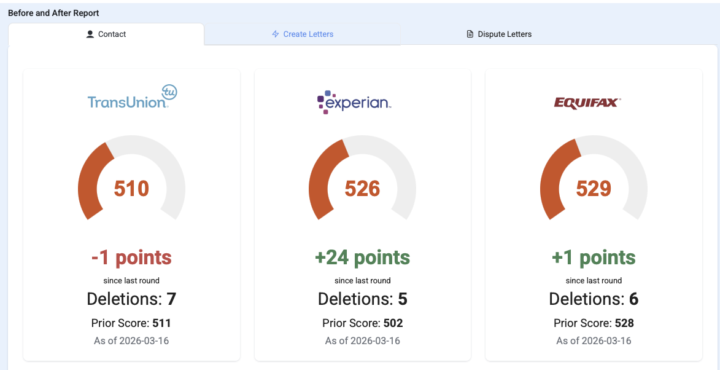The width and height of the screenshot is (720, 370).
Task: Click the TransUnion logo
Action: 132,97
